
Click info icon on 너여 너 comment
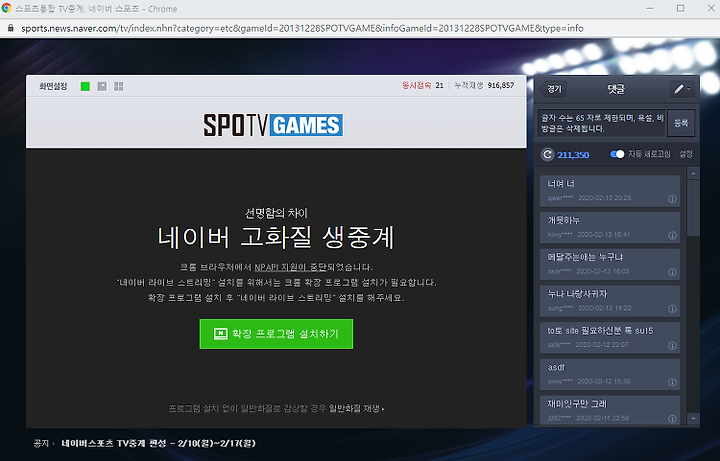[672, 199]
